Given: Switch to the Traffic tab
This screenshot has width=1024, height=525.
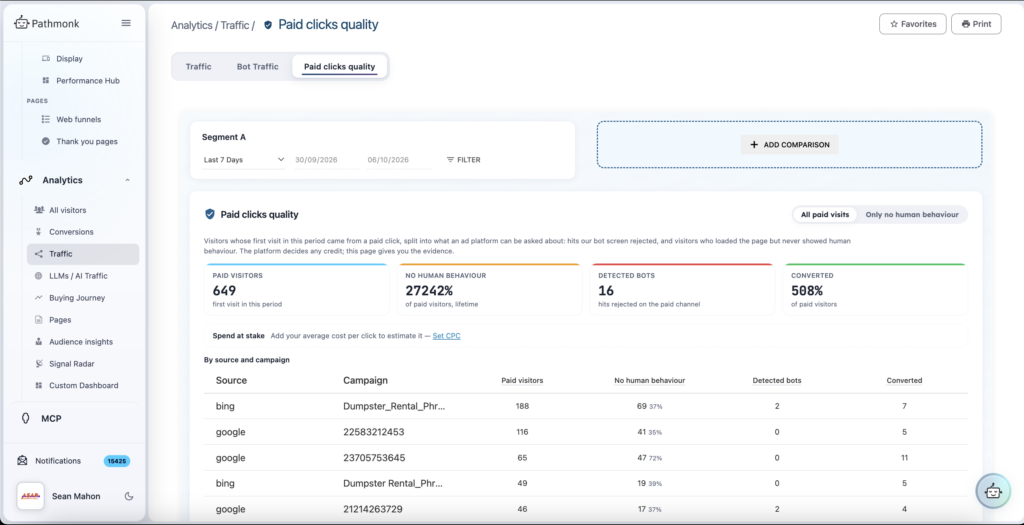Looking at the screenshot, I should (x=199, y=67).
